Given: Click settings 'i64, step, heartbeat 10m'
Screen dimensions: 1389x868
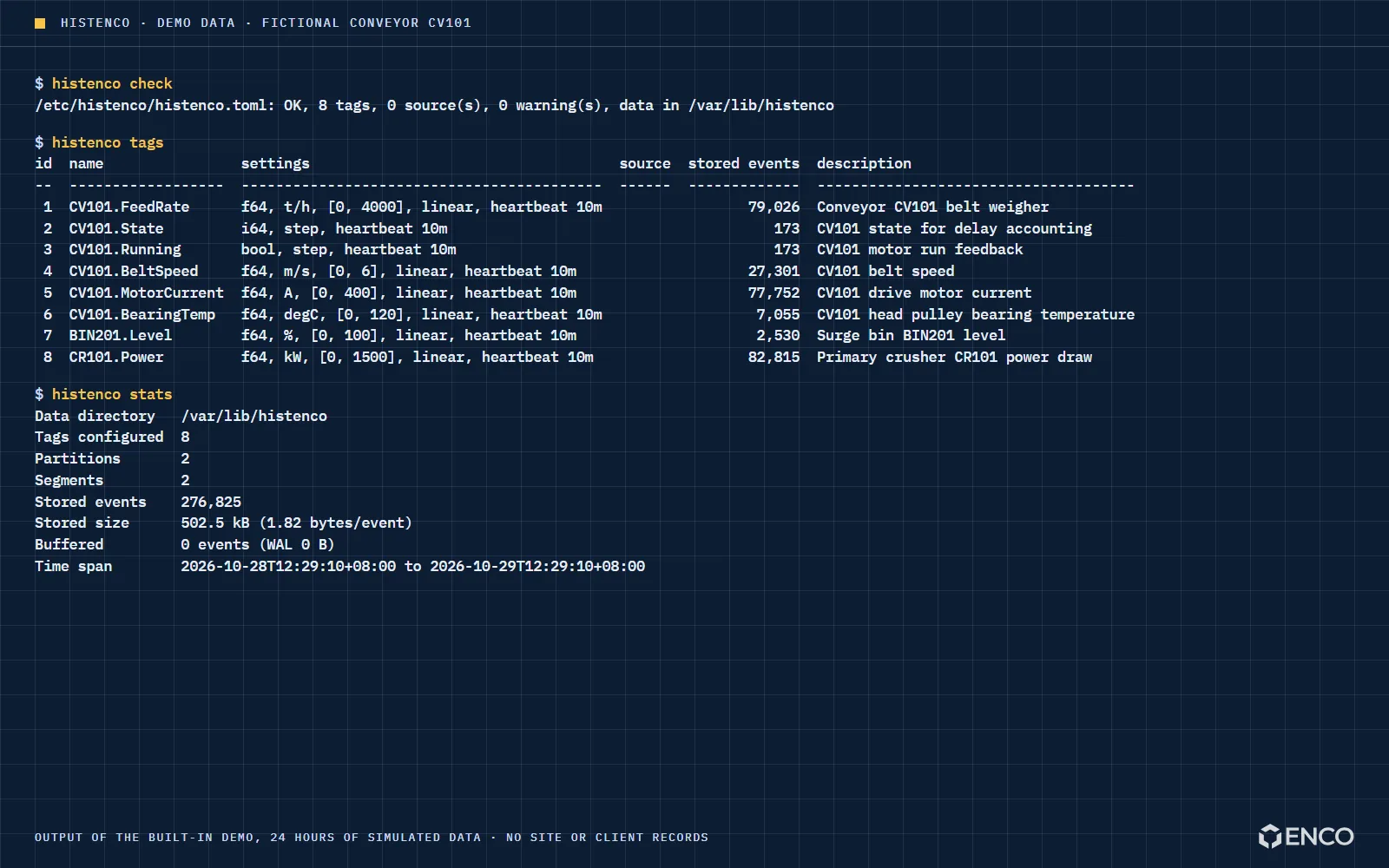Looking at the screenshot, I should pos(345,228).
